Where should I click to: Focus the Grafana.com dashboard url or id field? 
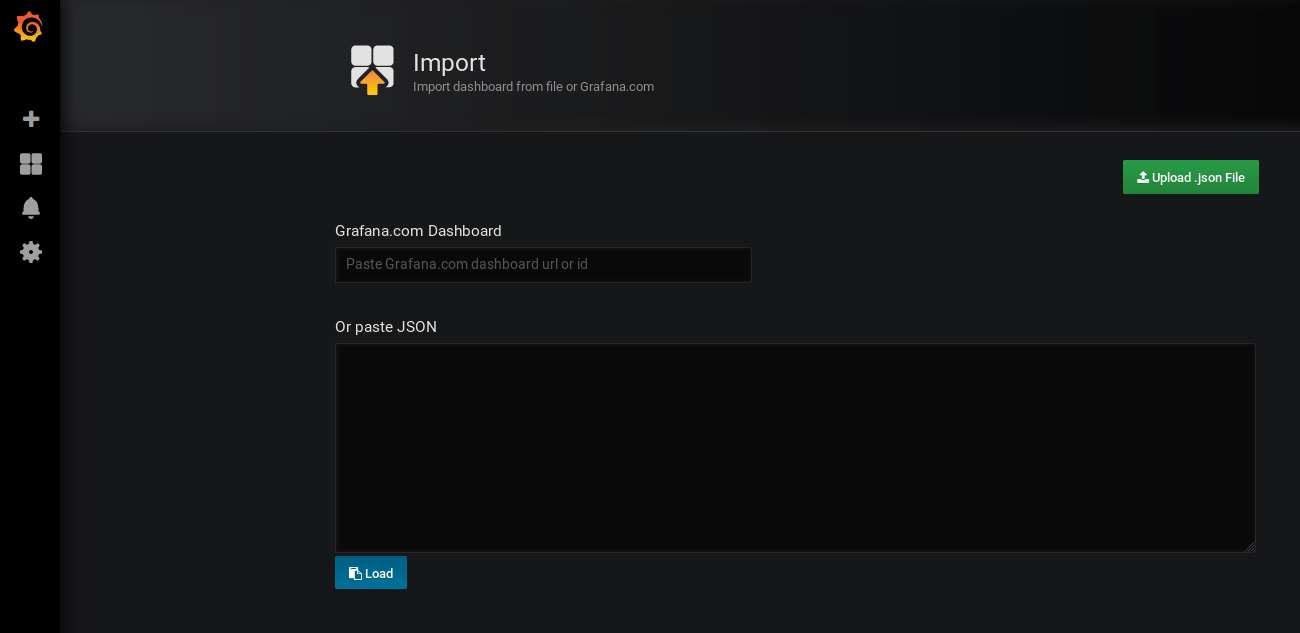(543, 265)
